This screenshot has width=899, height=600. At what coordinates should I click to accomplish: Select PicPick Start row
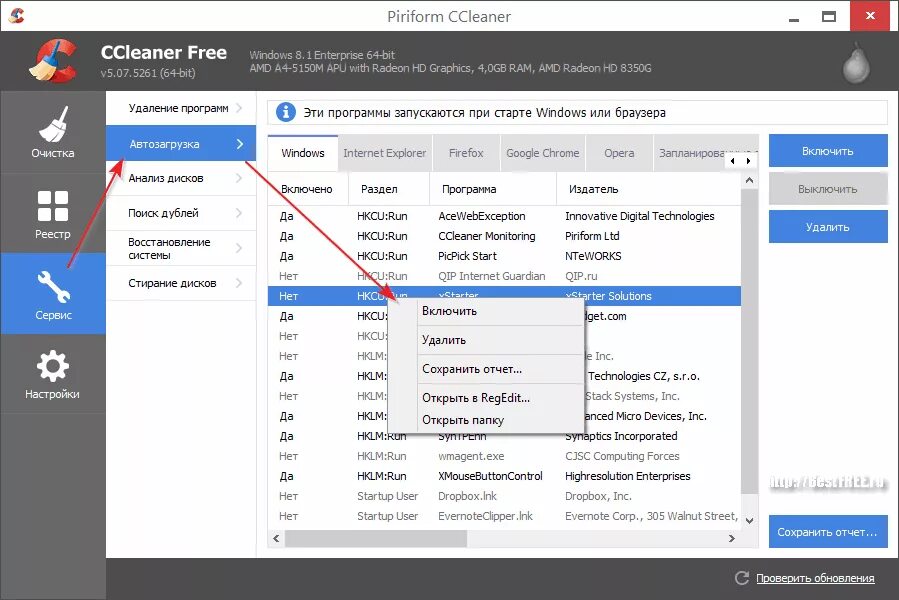tap(505, 256)
